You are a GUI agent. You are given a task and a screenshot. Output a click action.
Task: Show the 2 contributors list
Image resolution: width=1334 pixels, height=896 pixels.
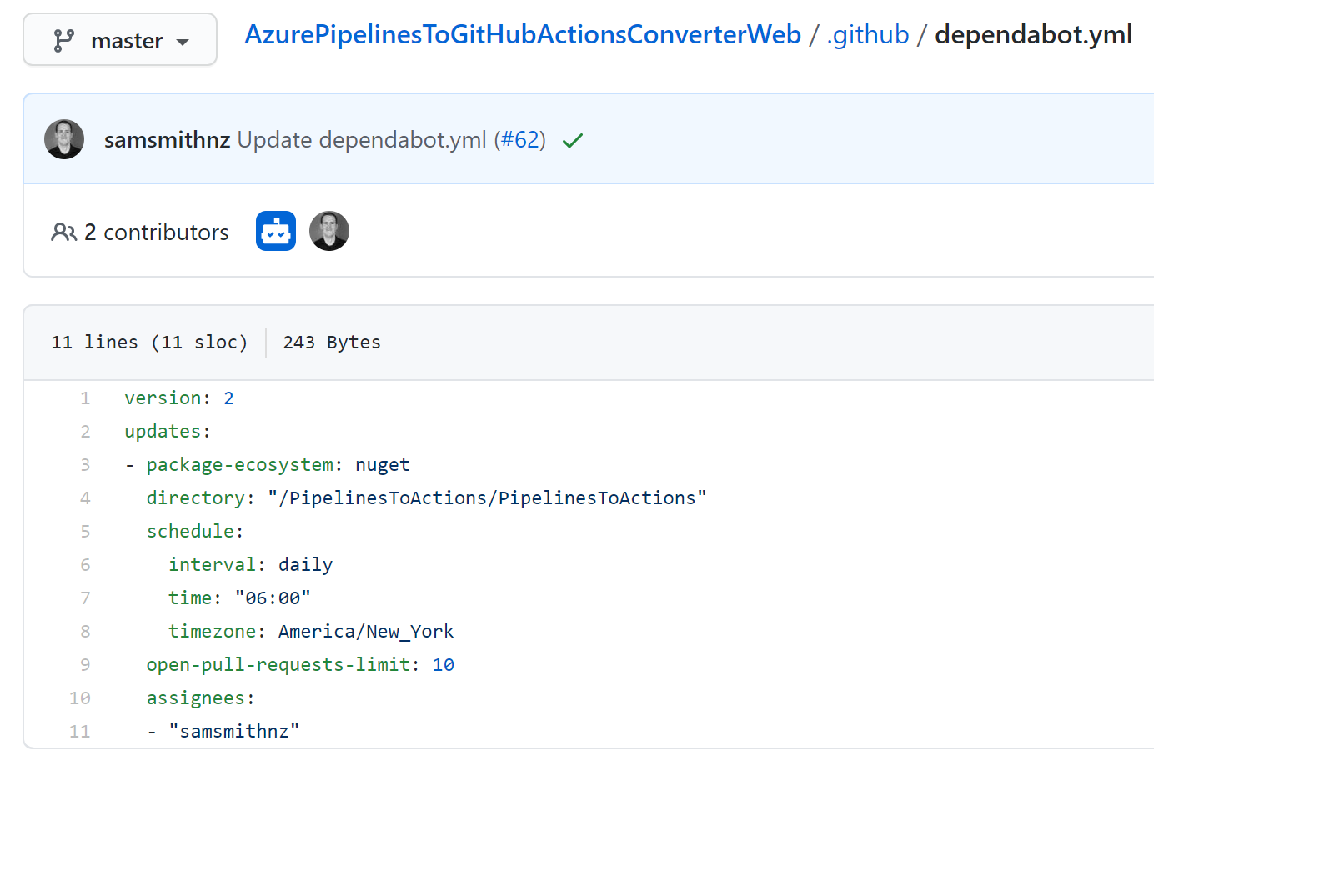(x=156, y=233)
